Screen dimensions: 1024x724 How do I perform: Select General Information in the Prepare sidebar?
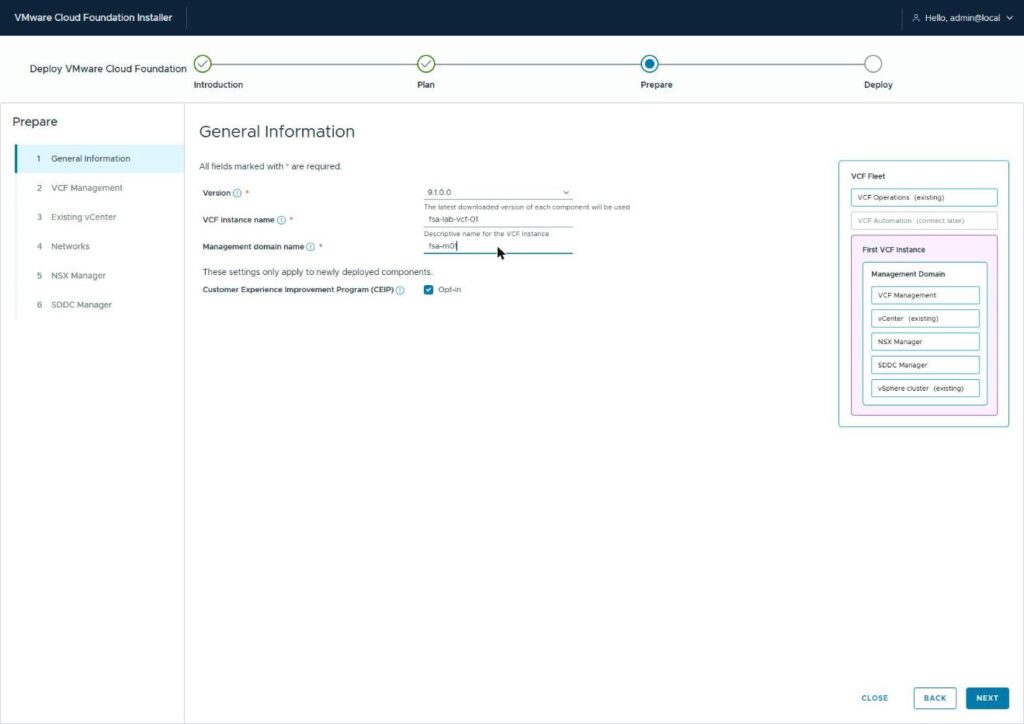coord(99,159)
